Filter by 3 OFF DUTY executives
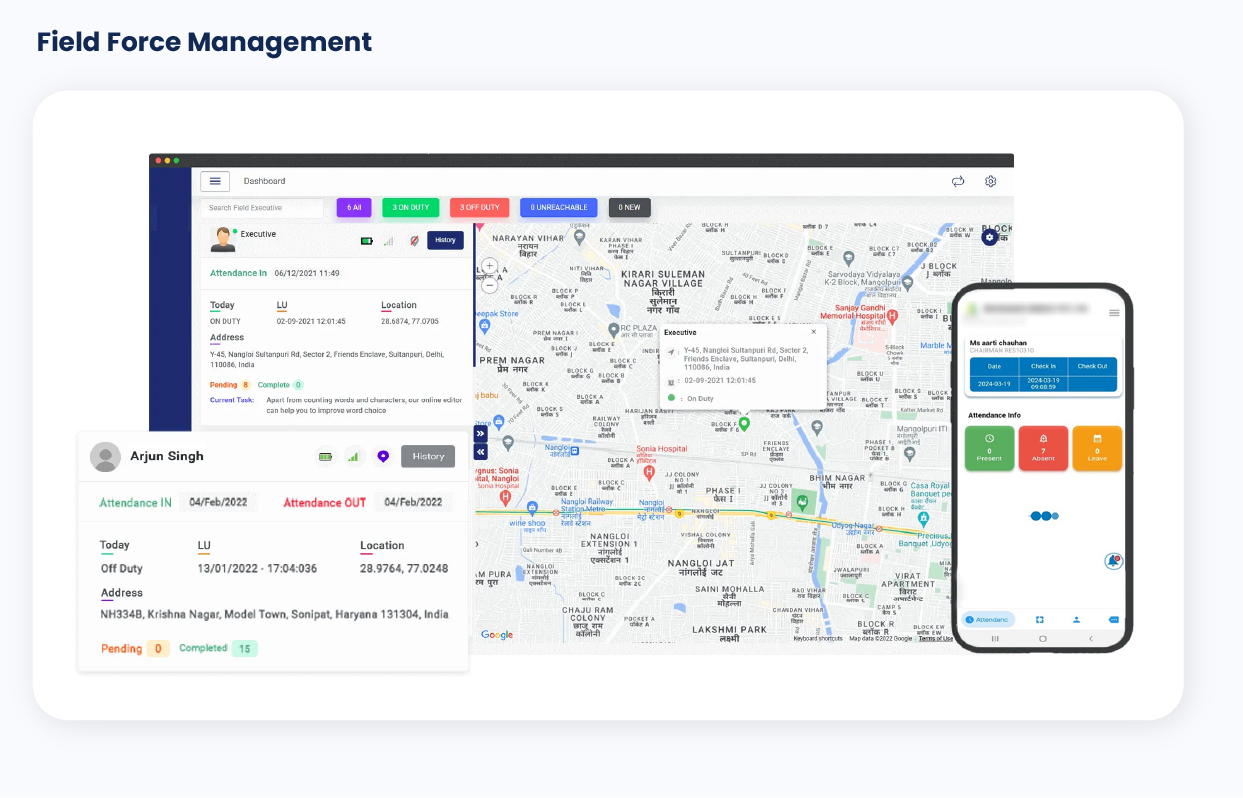This screenshot has height=798, width=1243. tap(480, 207)
